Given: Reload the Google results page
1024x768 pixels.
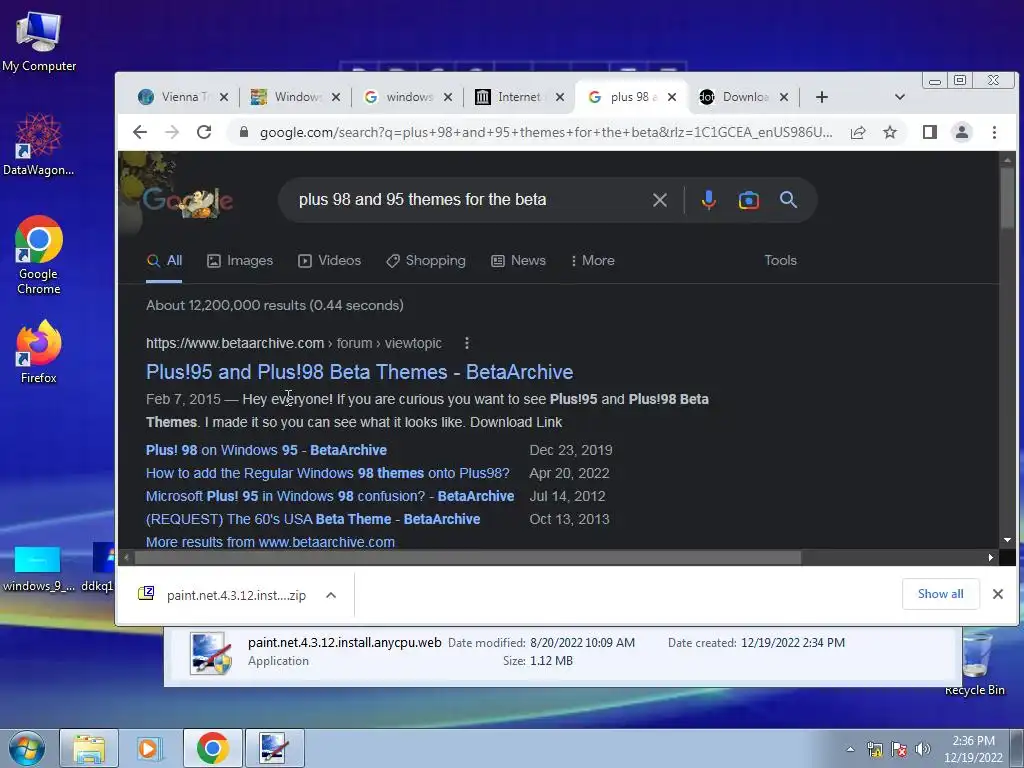Looking at the screenshot, I should 204,133.
